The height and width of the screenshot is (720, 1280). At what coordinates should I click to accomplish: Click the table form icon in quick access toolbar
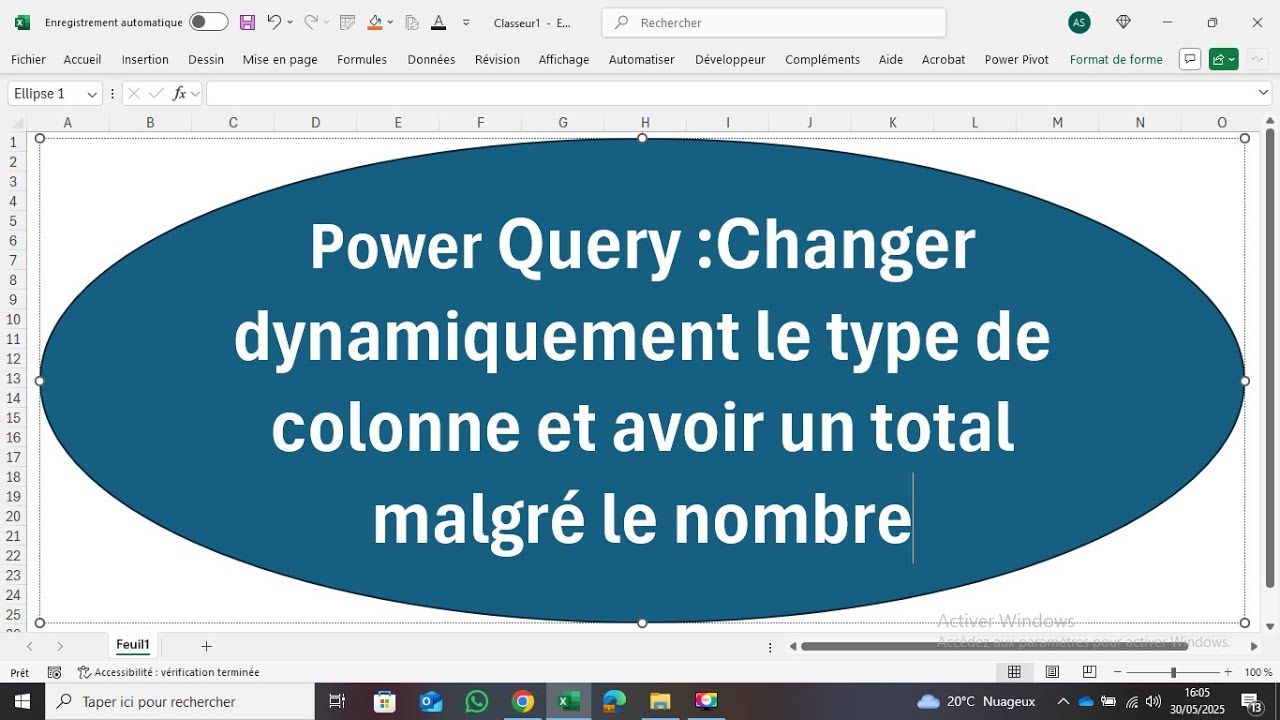[x=348, y=22]
